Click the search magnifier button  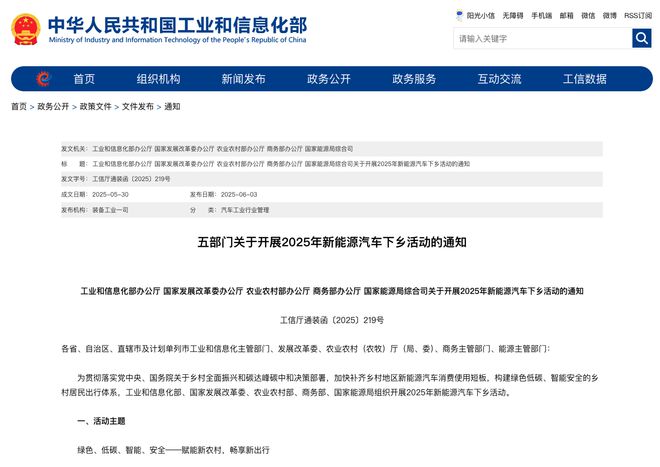click(x=641, y=38)
